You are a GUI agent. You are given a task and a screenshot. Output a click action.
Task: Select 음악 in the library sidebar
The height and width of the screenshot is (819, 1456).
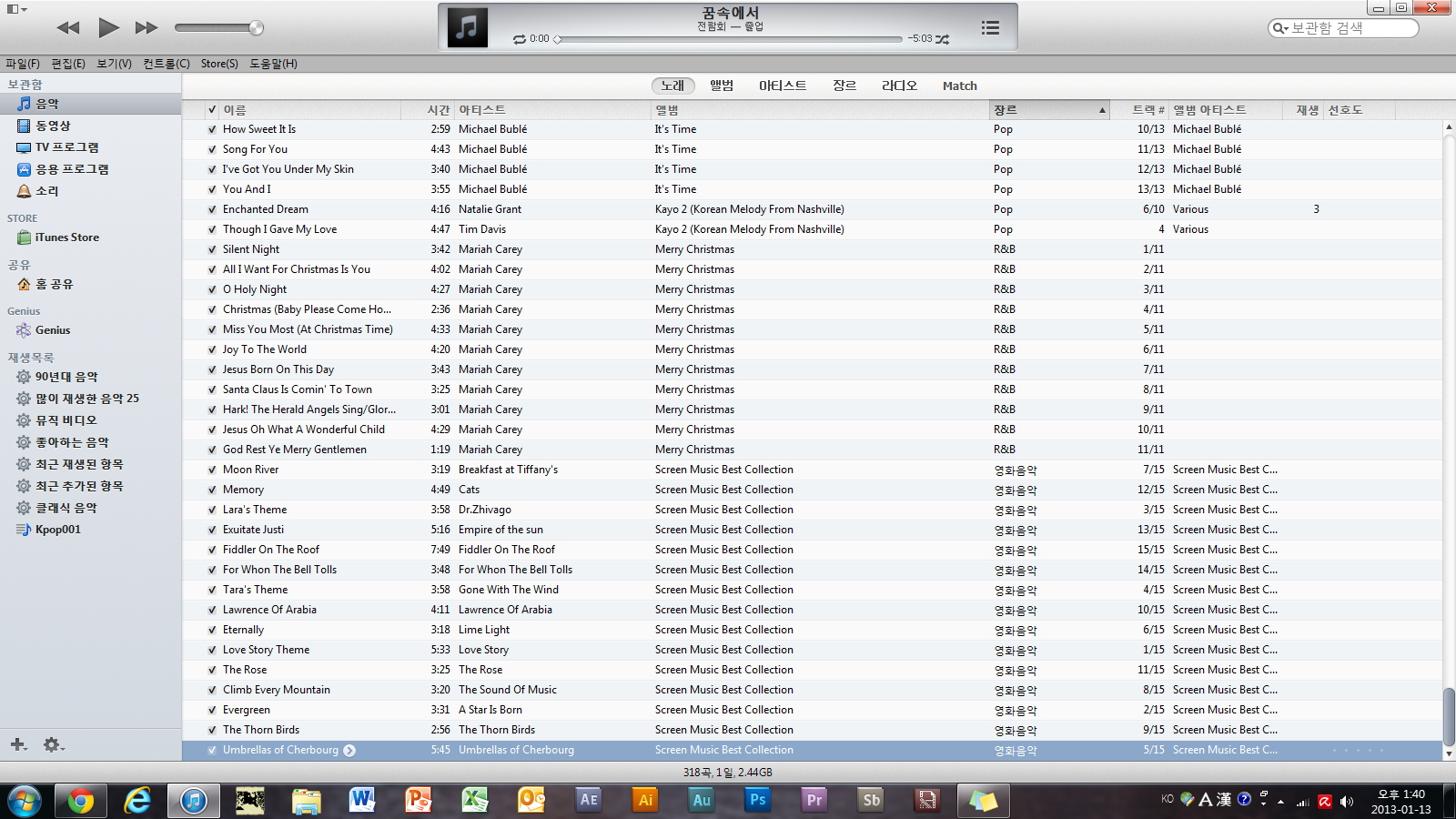tap(91, 104)
